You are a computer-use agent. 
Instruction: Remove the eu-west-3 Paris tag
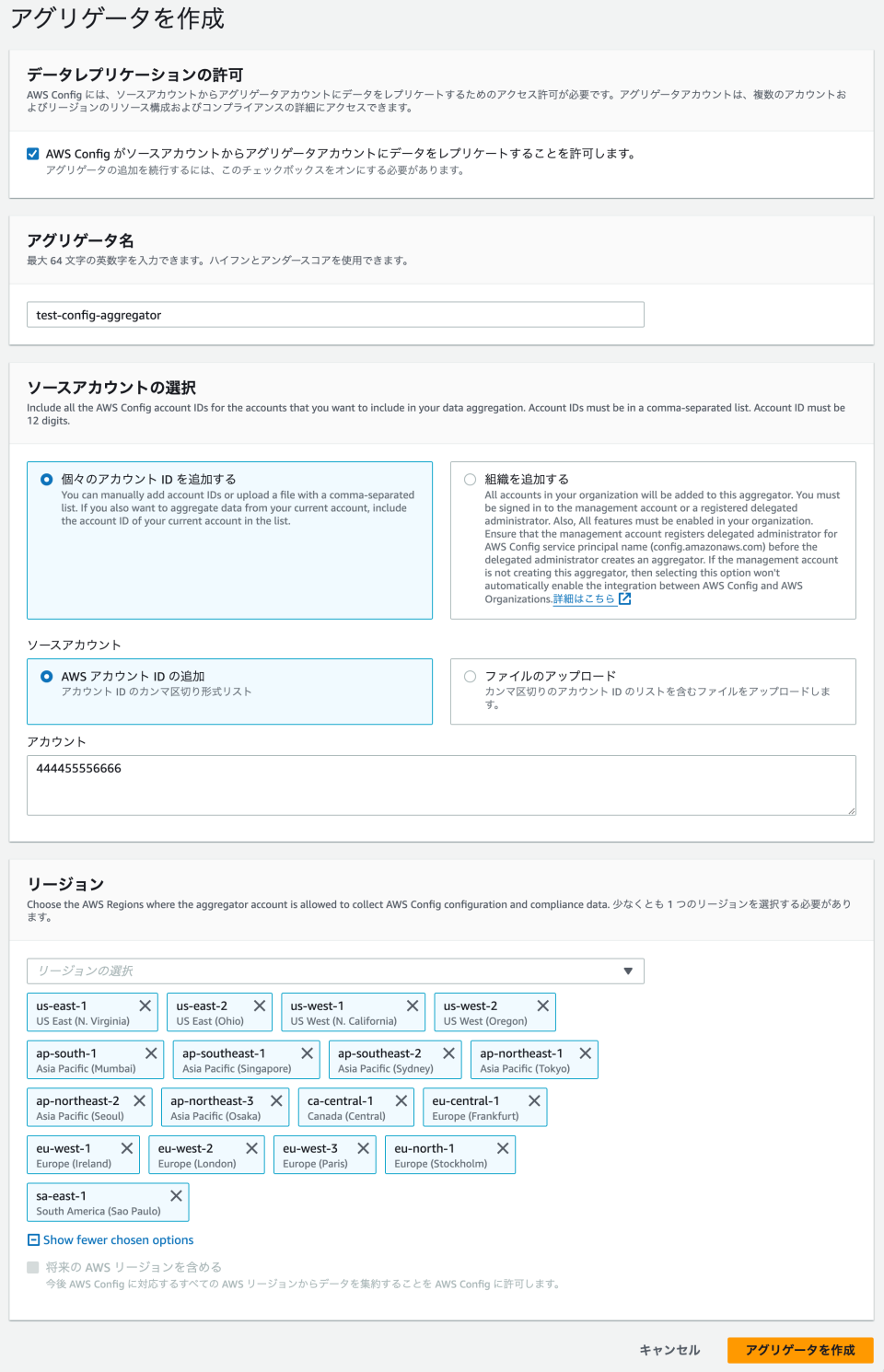click(x=364, y=1148)
